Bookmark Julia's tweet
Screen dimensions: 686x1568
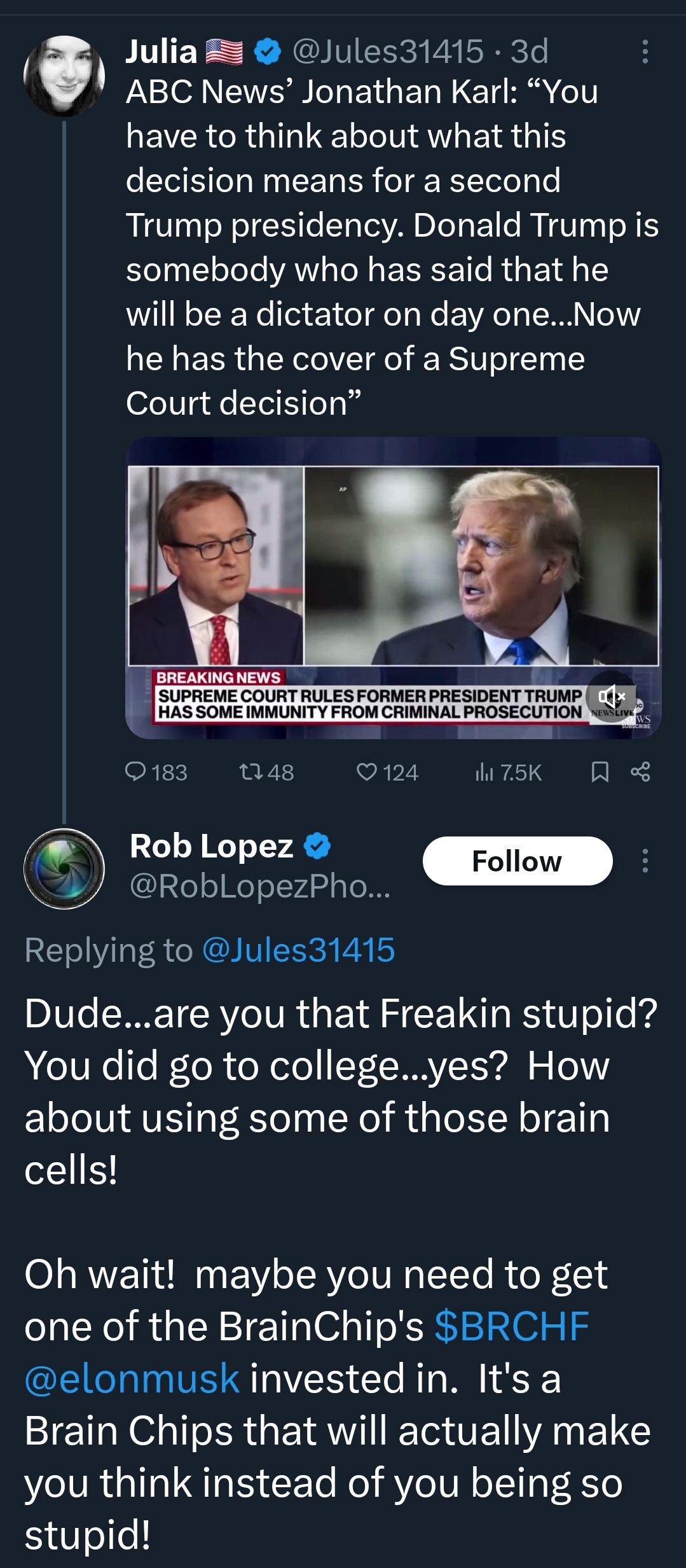tap(600, 772)
